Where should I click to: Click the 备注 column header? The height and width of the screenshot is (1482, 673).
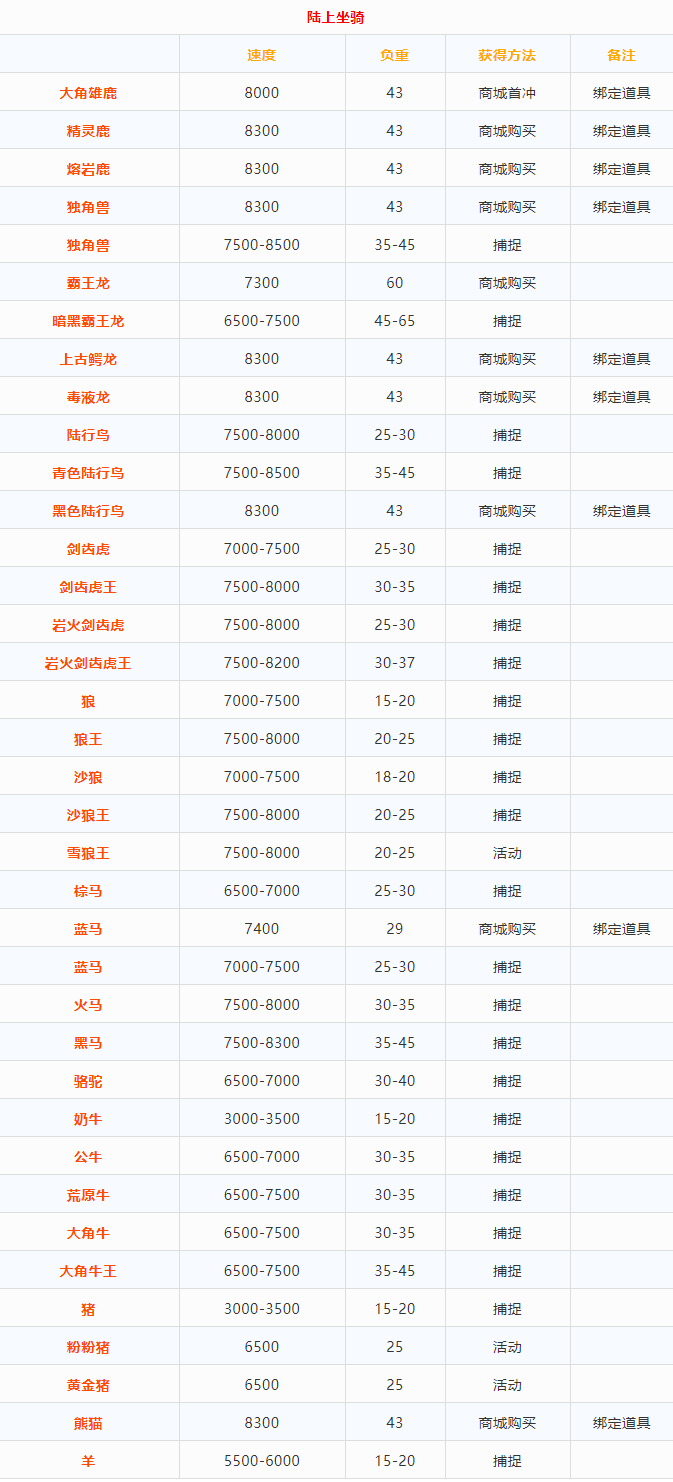621,55
